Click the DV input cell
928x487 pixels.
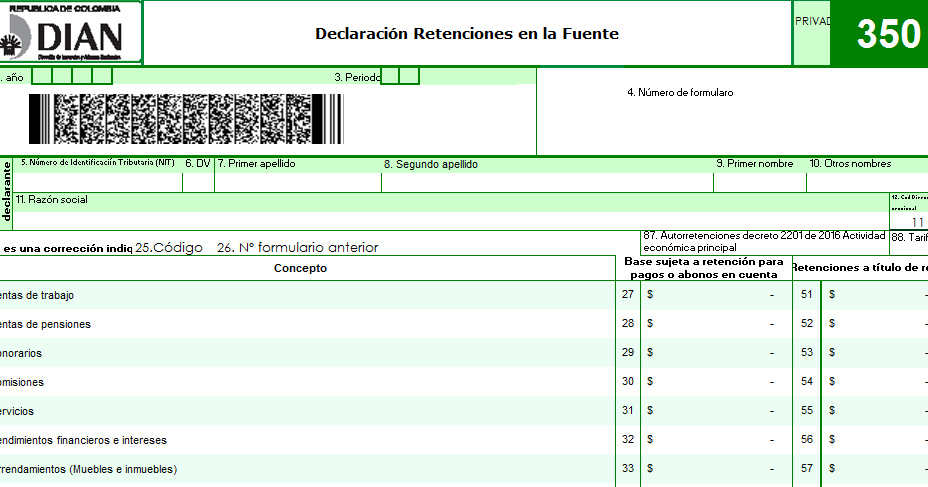point(198,183)
